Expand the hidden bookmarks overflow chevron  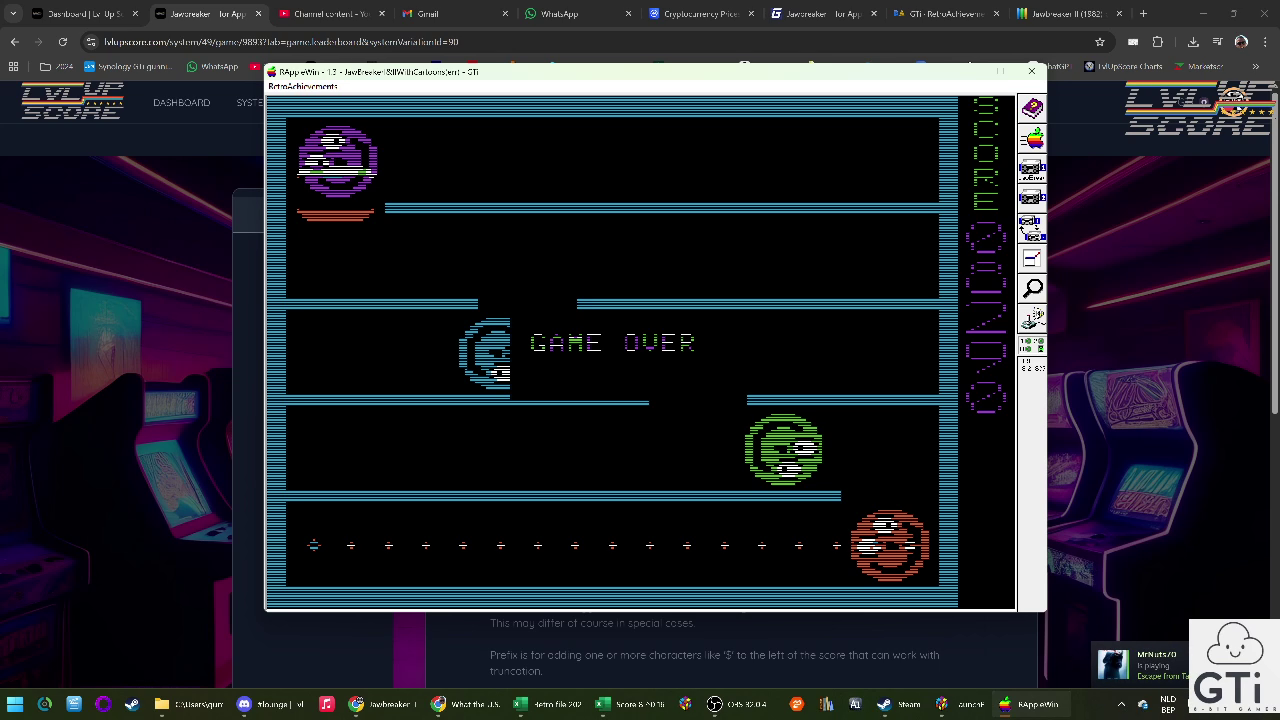point(1255,66)
